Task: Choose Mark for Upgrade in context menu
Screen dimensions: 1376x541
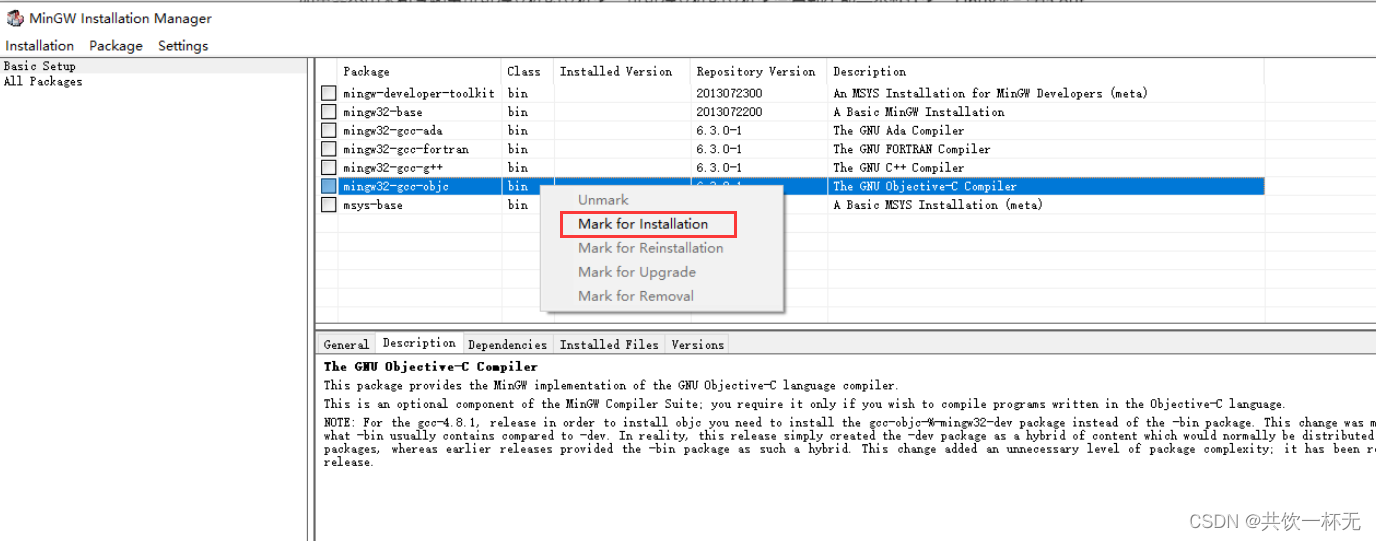Action: (x=637, y=272)
